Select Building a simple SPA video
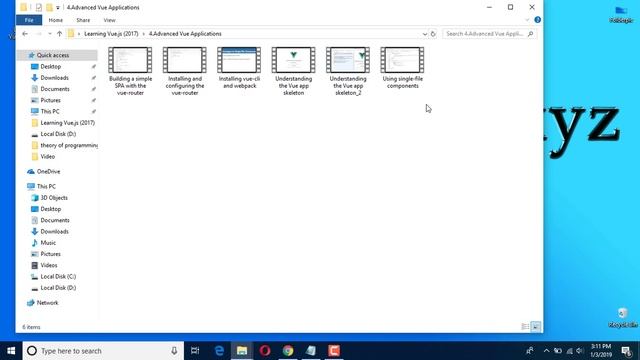640x360 pixels. coord(130,71)
